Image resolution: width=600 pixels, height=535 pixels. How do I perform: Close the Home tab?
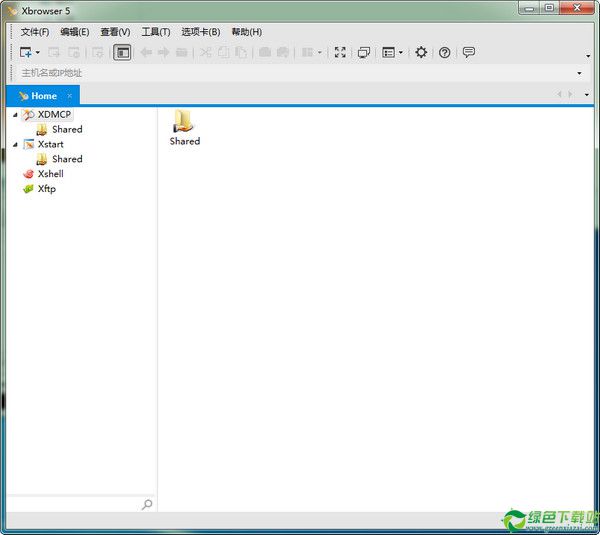tap(70, 96)
